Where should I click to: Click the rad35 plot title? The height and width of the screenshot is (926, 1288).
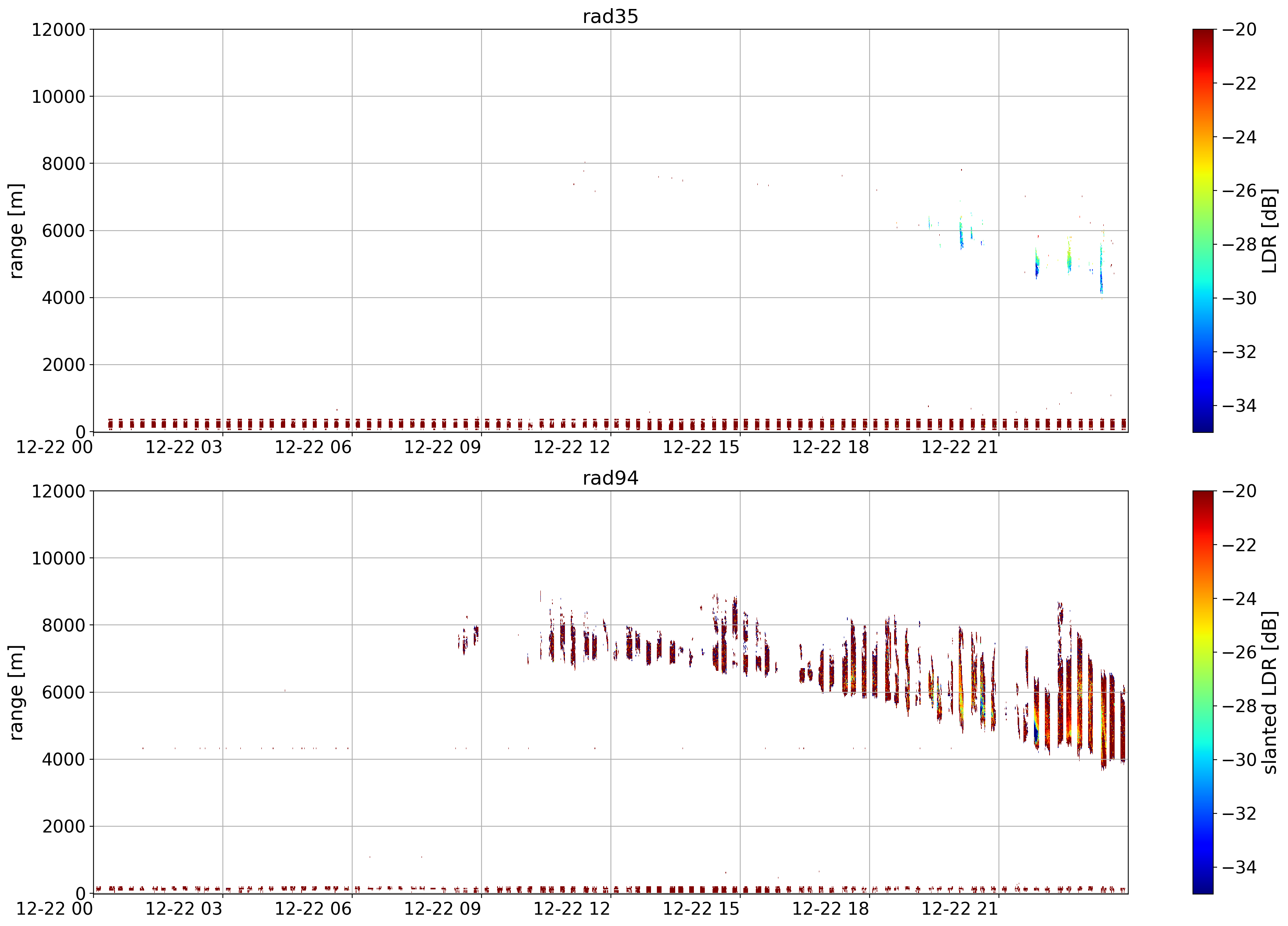coord(610,16)
